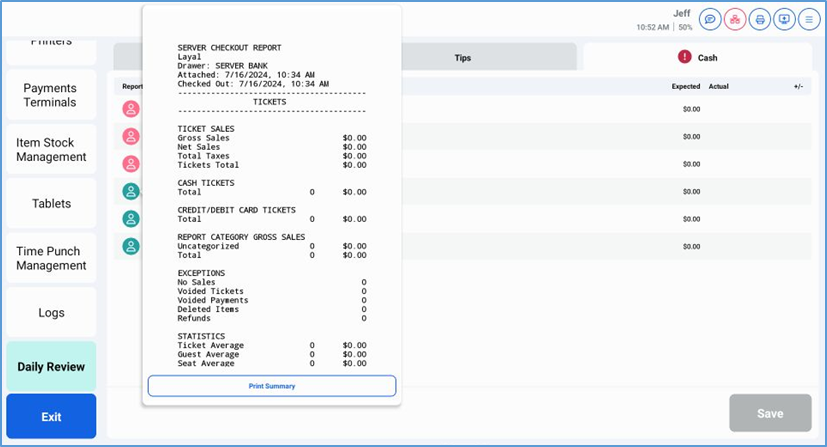
Task: Go to Tablets settings
Action: 51,204
